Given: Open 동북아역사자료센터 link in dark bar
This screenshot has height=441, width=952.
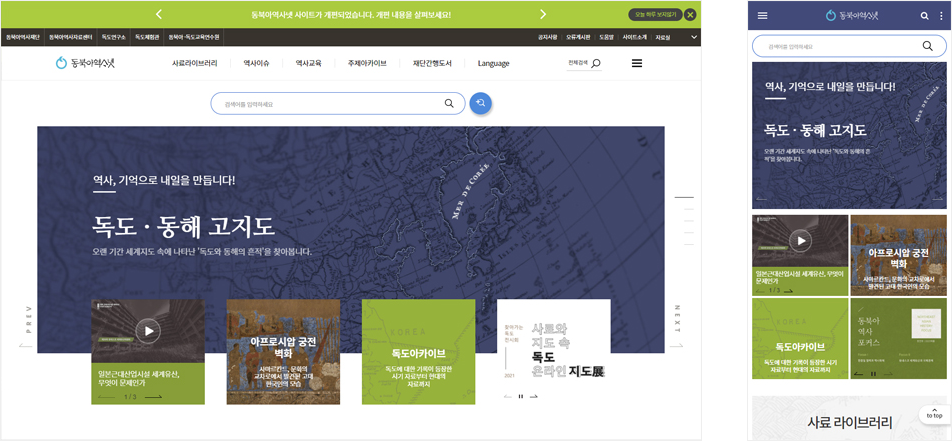Looking at the screenshot, I should (x=71, y=37).
